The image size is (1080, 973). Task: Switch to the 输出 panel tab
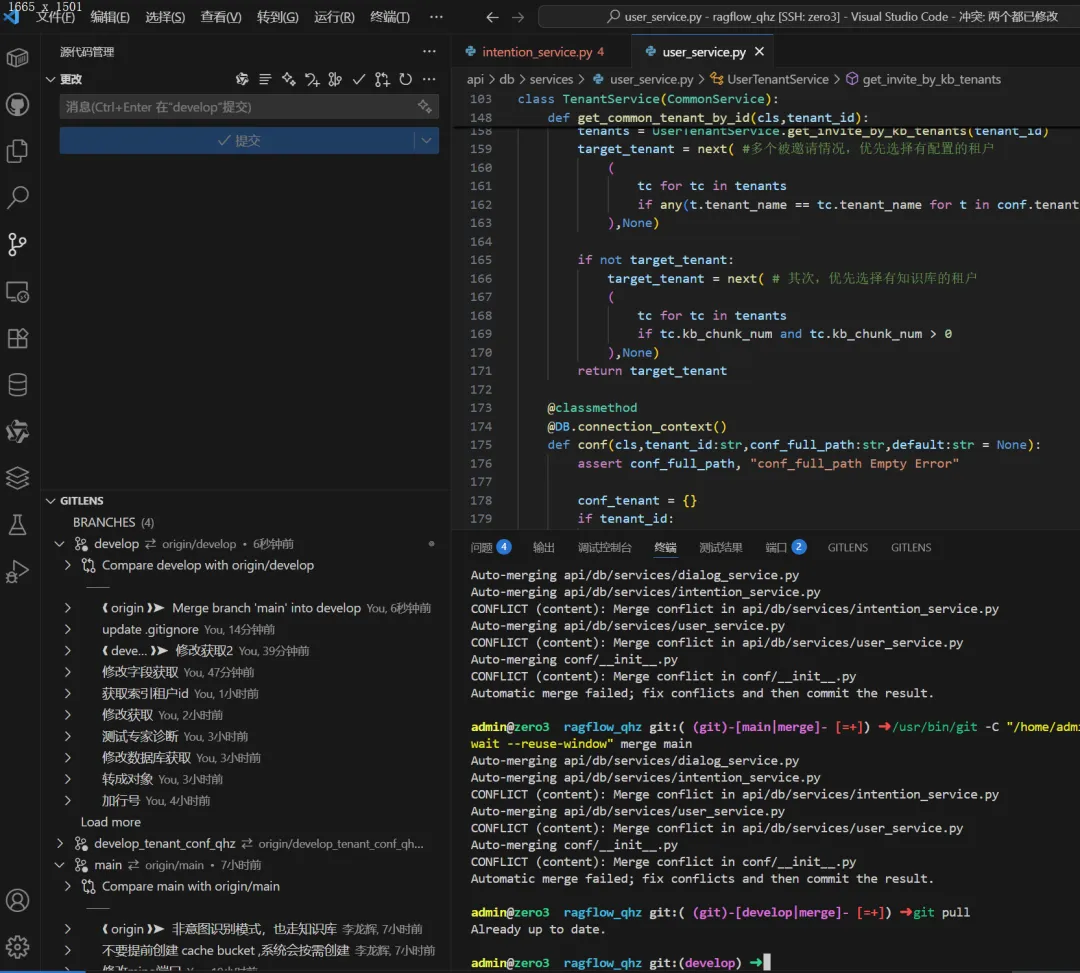click(x=543, y=547)
